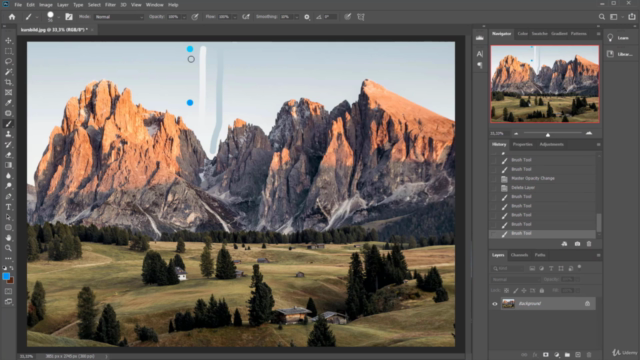640x360 pixels.
Task: Select the Crop tool
Action: (x=8, y=82)
